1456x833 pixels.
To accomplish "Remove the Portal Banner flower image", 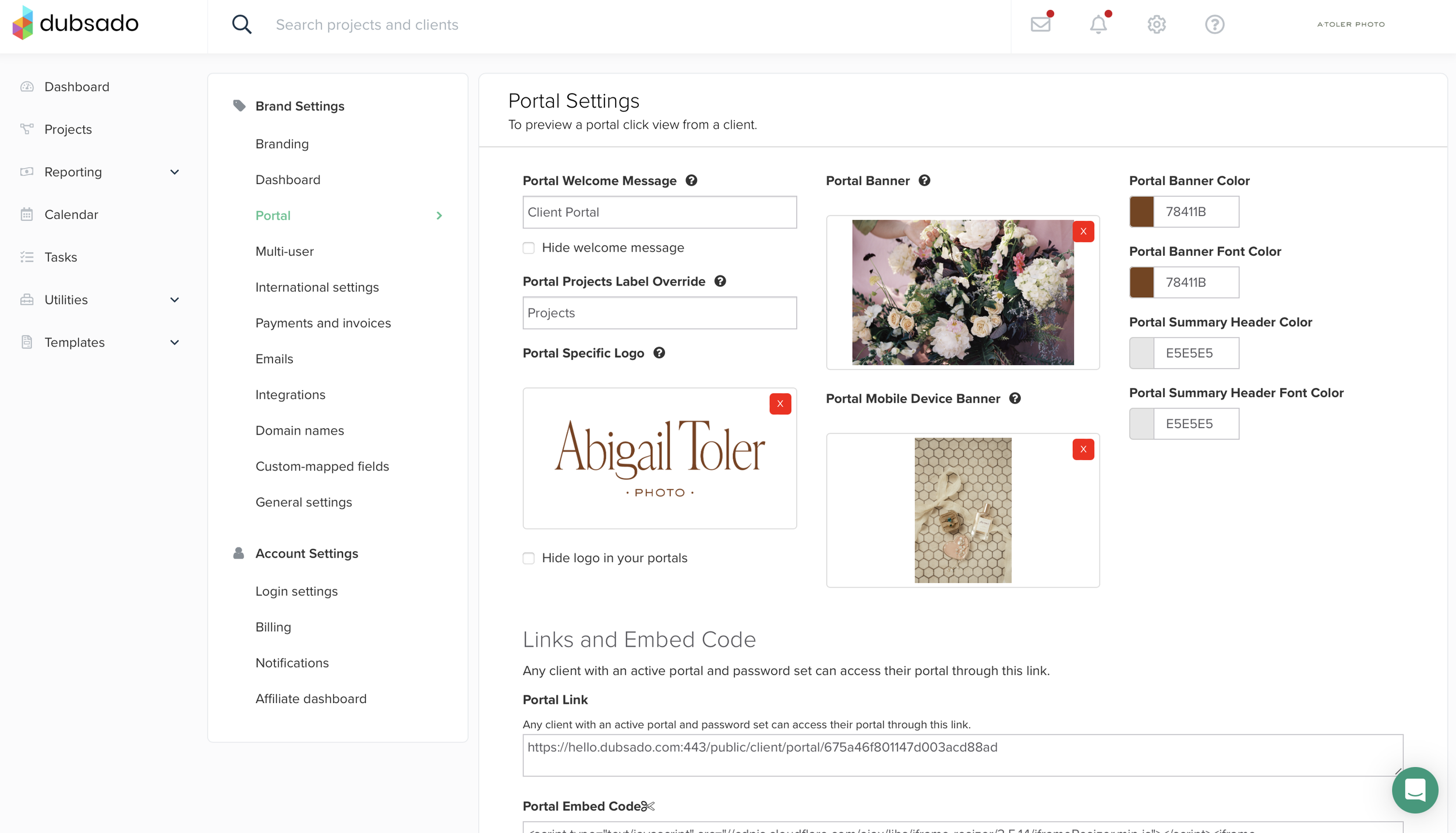I will click(x=1083, y=231).
